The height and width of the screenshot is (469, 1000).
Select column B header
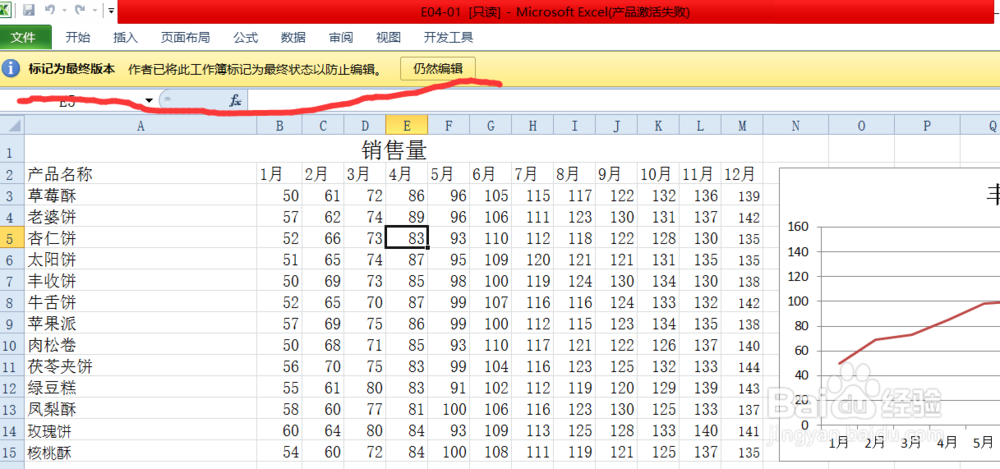[279, 126]
